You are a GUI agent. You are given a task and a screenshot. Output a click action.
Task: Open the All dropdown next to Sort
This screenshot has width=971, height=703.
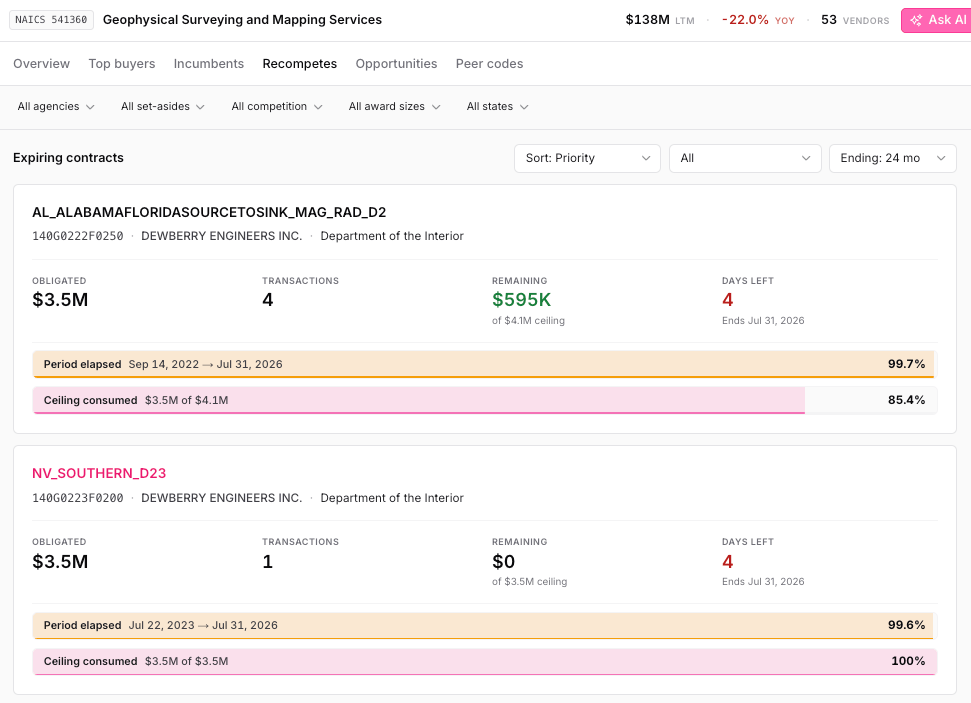pyautogui.click(x=745, y=158)
